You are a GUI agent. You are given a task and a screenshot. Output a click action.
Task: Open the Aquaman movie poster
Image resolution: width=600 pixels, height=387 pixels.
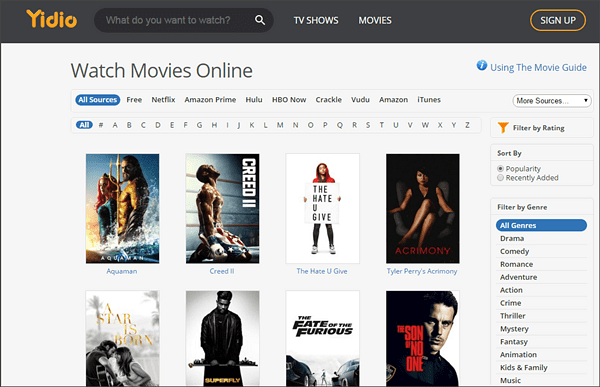pos(122,209)
